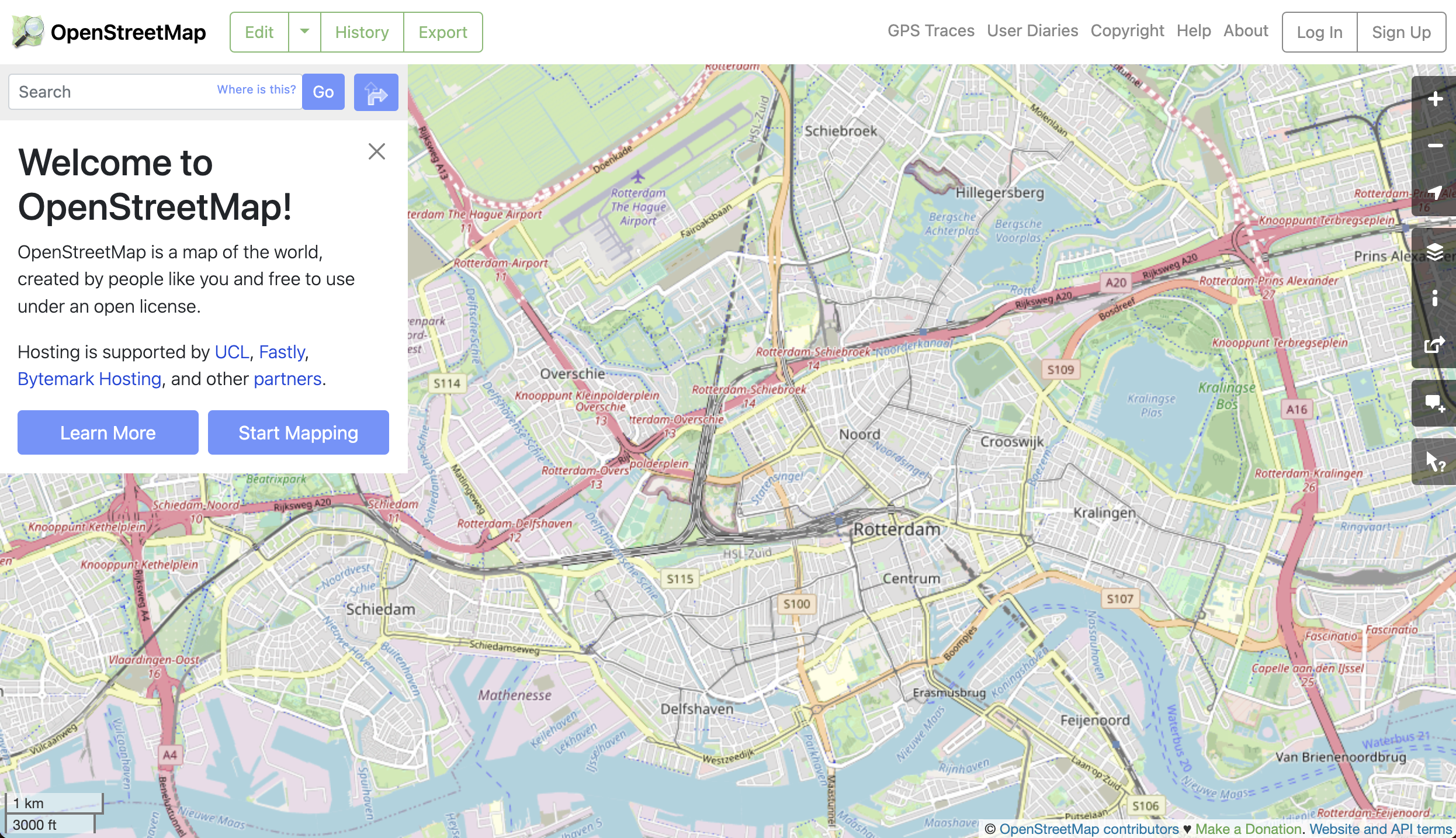The width and height of the screenshot is (1456, 838).
Task: Close the welcome panel
Action: click(377, 151)
